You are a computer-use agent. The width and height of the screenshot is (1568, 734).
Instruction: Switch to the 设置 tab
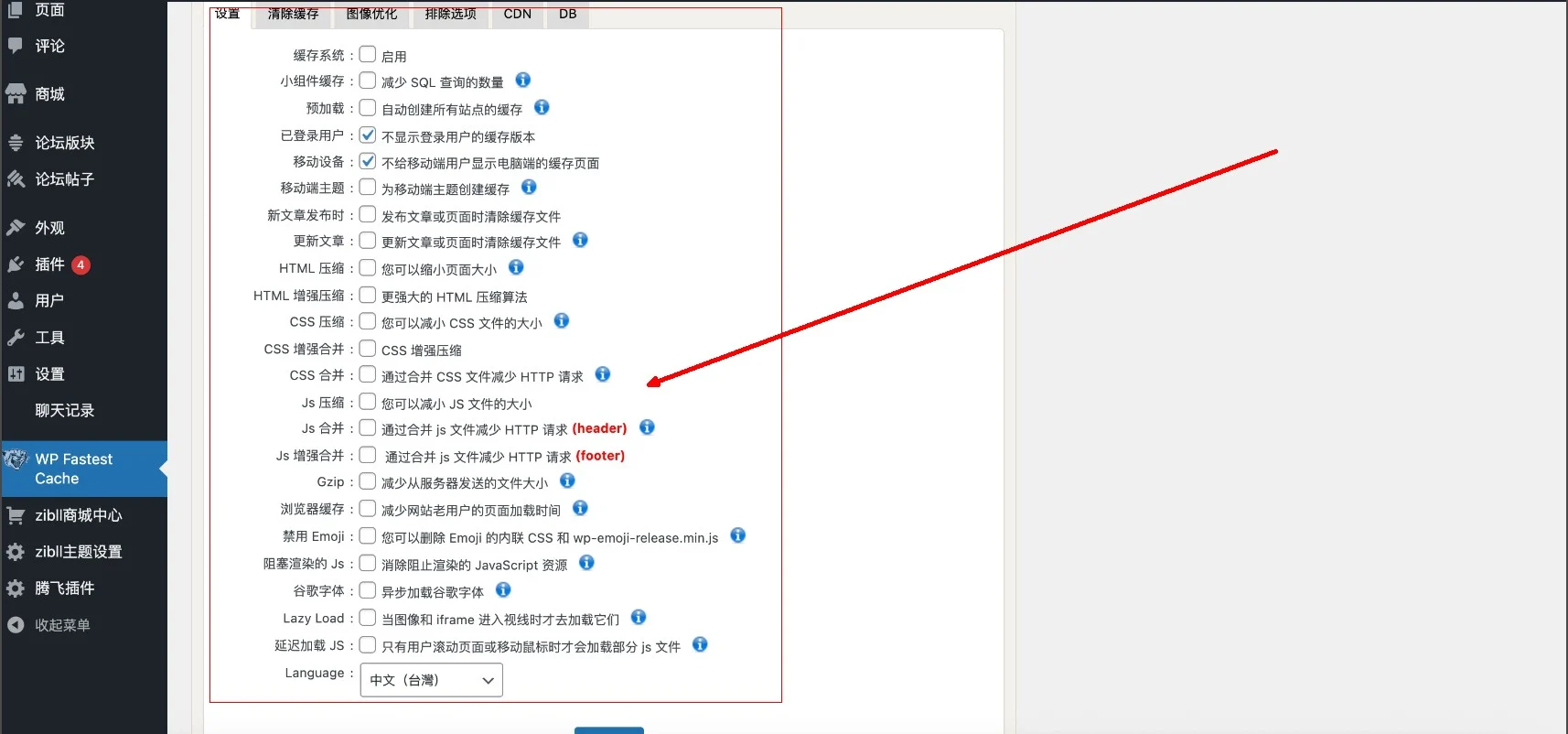(x=228, y=14)
